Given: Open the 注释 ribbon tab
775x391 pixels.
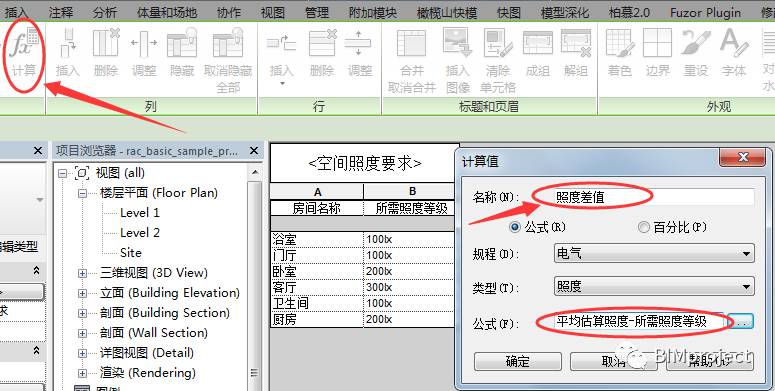Looking at the screenshot, I should (61, 12).
